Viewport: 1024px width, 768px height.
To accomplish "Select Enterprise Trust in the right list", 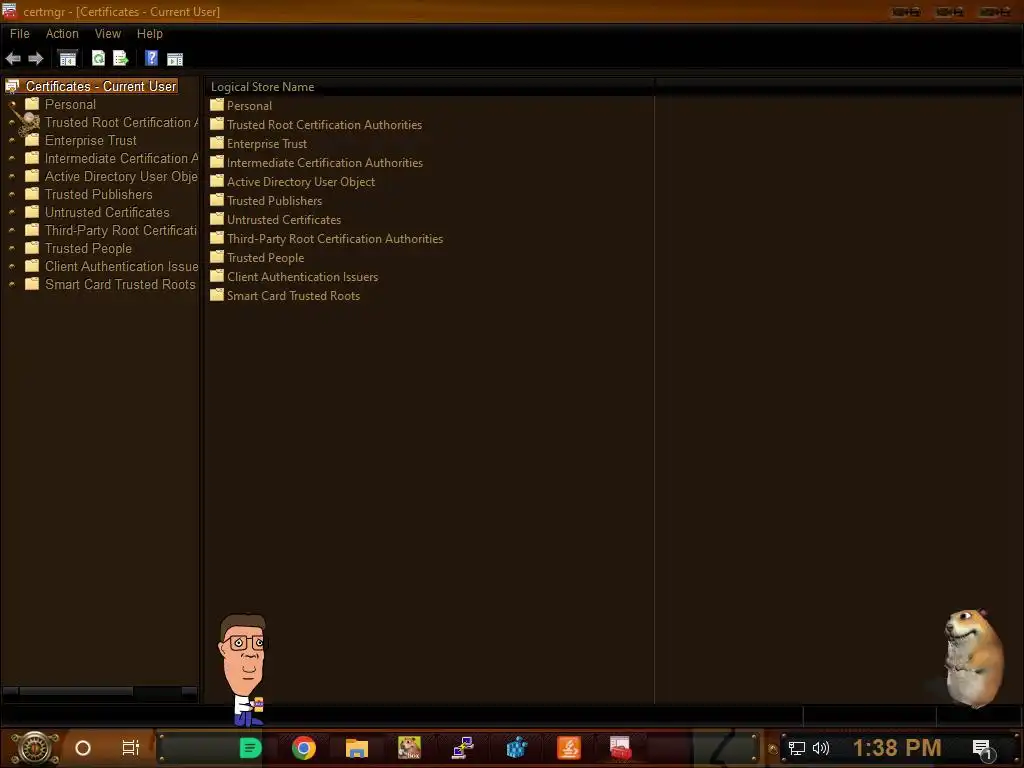I will pyautogui.click(x=267, y=144).
